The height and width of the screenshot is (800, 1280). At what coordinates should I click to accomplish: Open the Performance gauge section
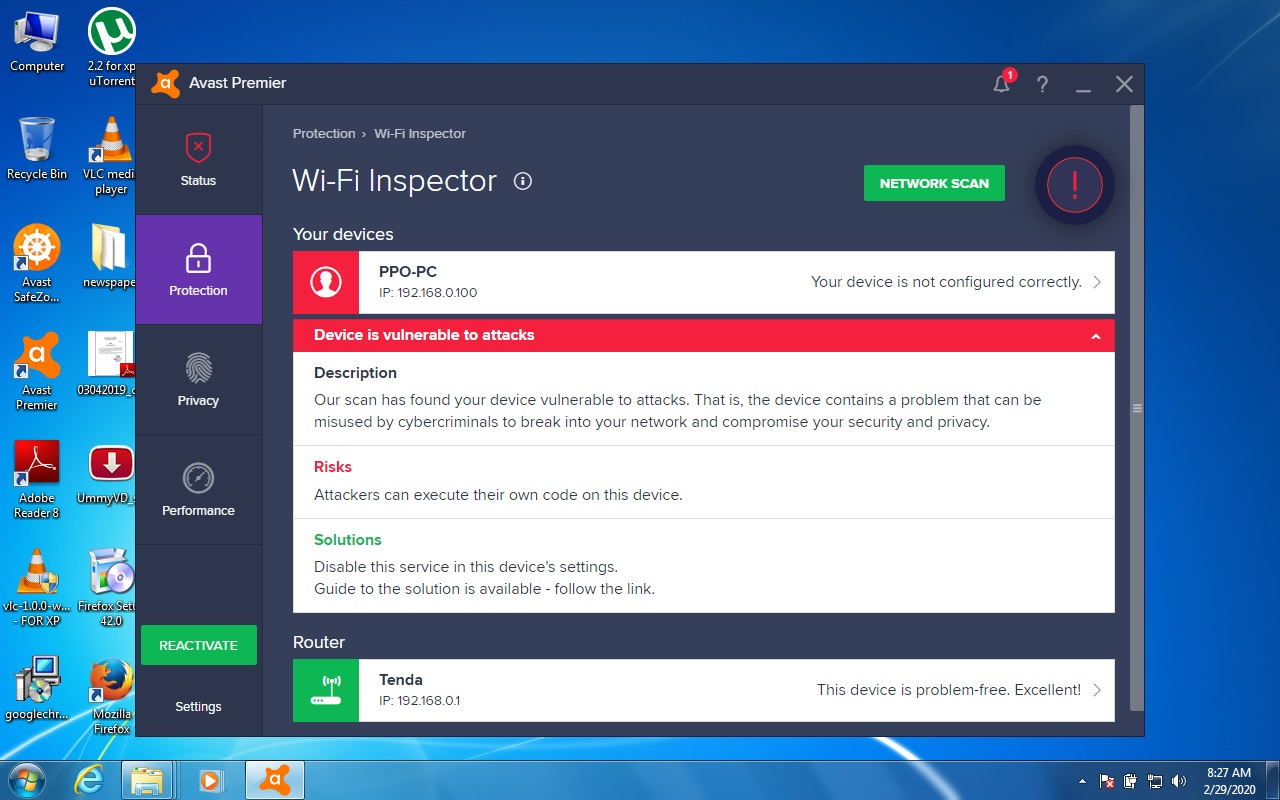point(198,489)
